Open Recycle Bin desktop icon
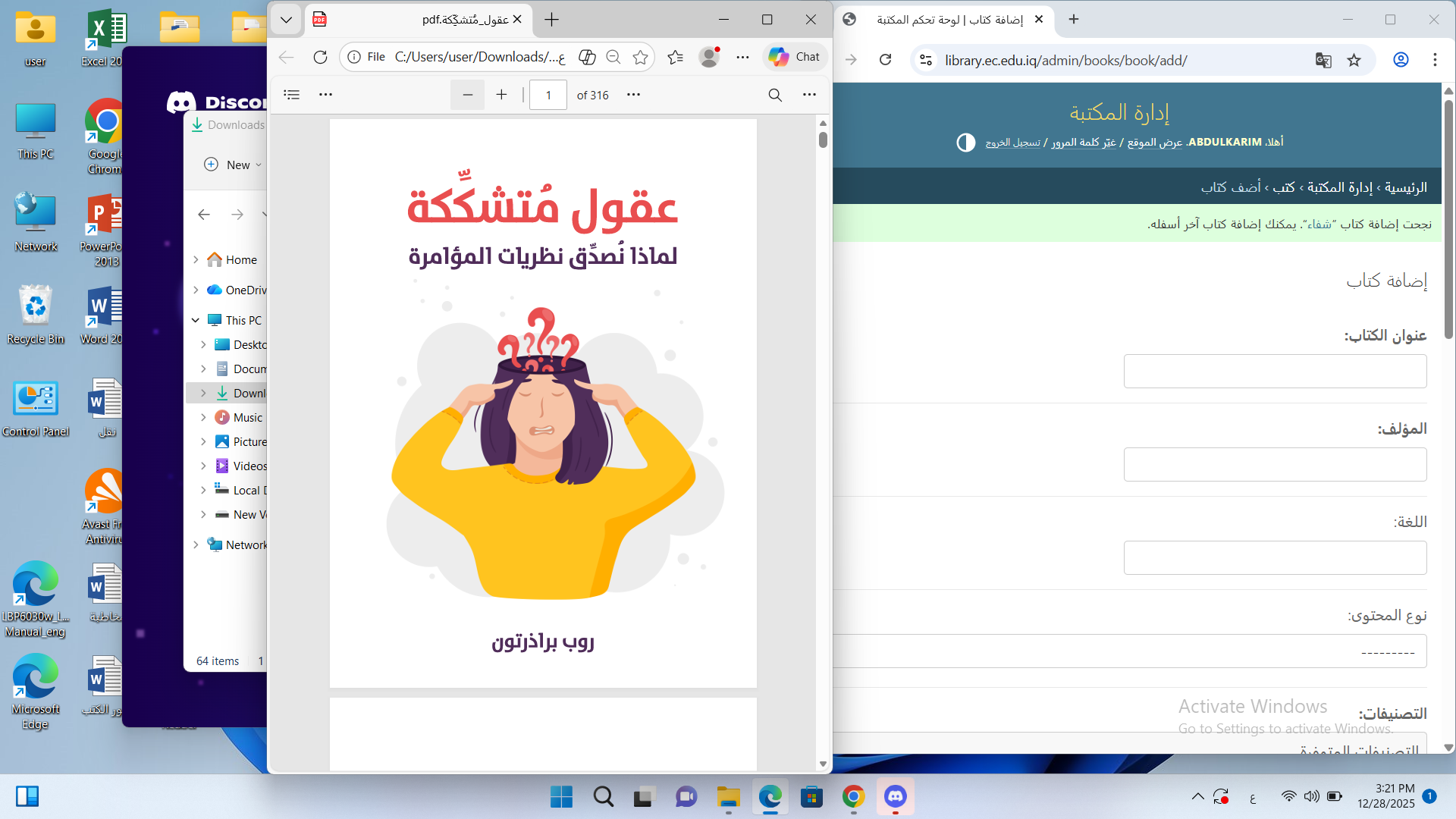The width and height of the screenshot is (1456, 819). 36,315
